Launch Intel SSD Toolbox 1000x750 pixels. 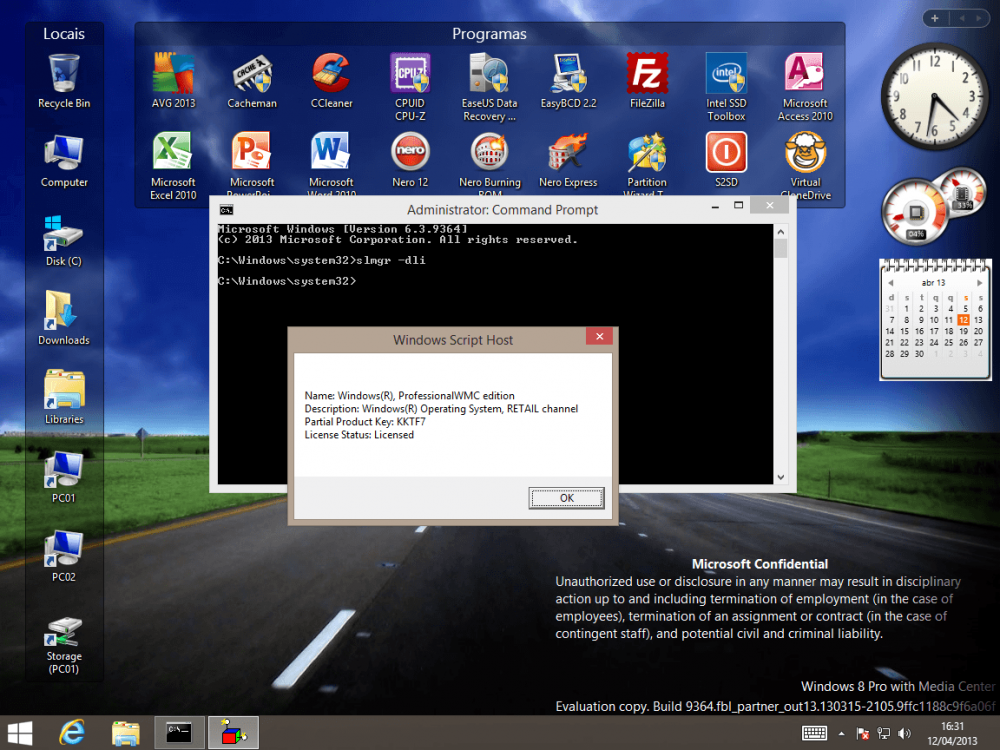[726, 87]
